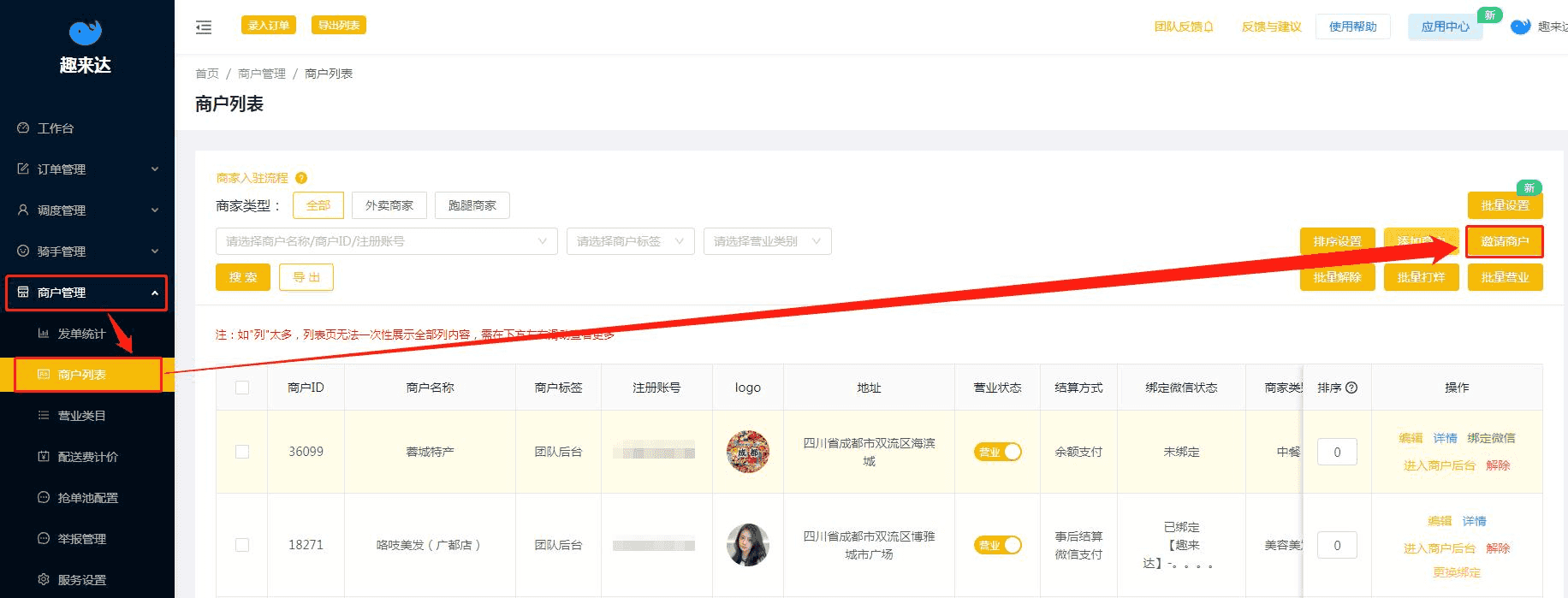Open 咯吱美发 merchant logo image
1568x598 pixels.
click(748, 545)
